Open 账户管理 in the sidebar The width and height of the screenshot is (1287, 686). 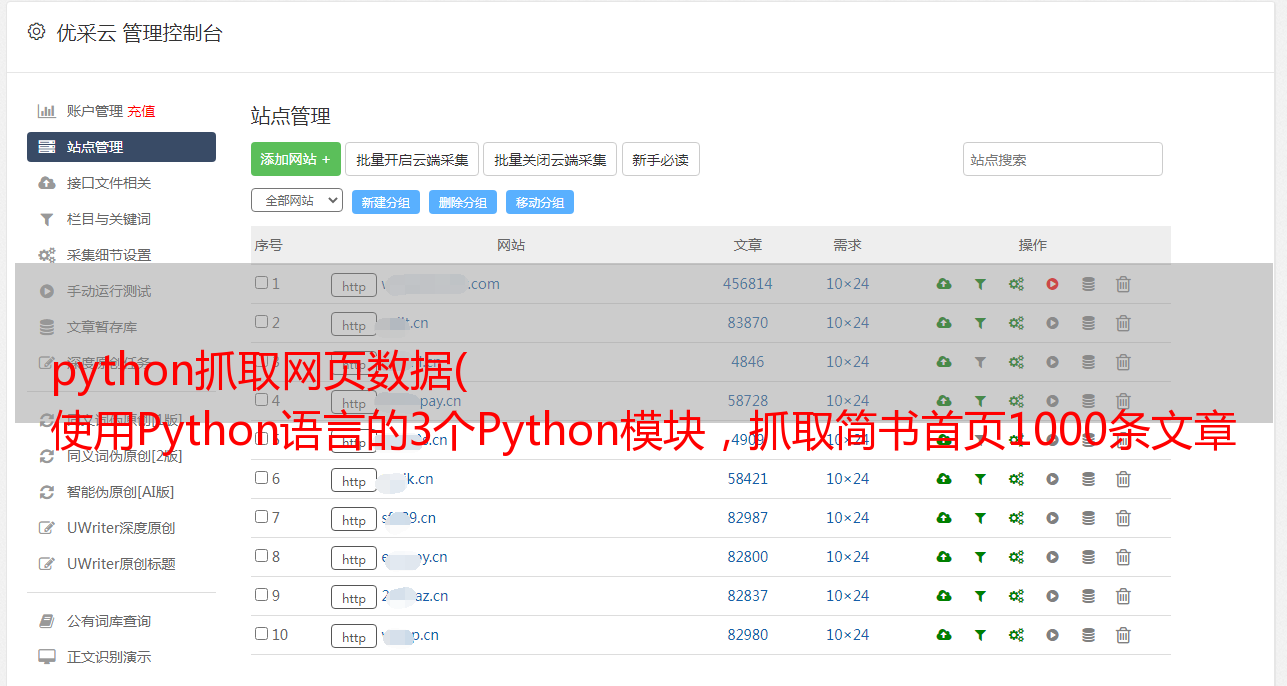(94, 111)
